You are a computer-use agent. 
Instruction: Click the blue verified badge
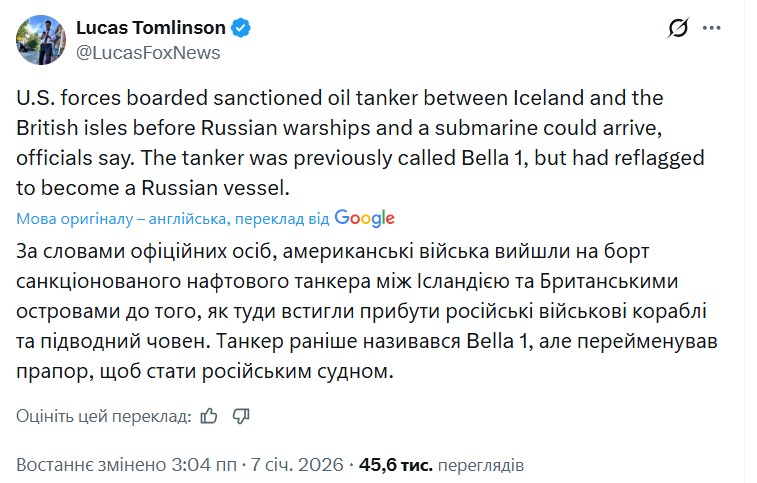pos(241,28)
